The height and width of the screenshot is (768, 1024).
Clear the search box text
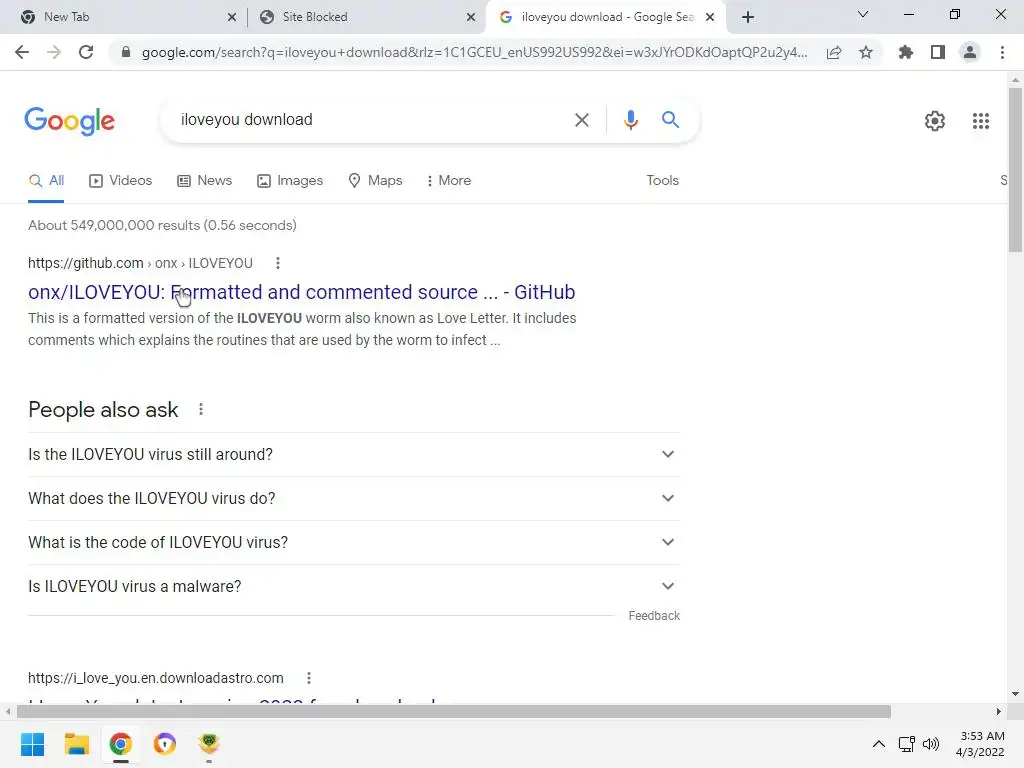pyautogui.click(x=581, y=120)
